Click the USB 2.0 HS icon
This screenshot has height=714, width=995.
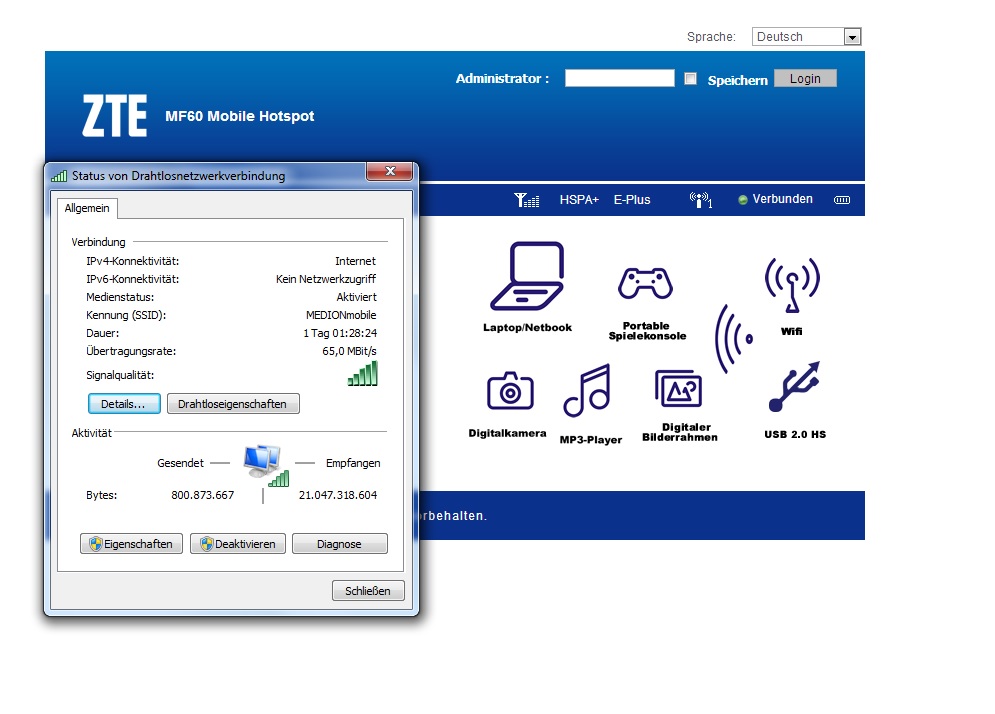(x=794, y=388)
